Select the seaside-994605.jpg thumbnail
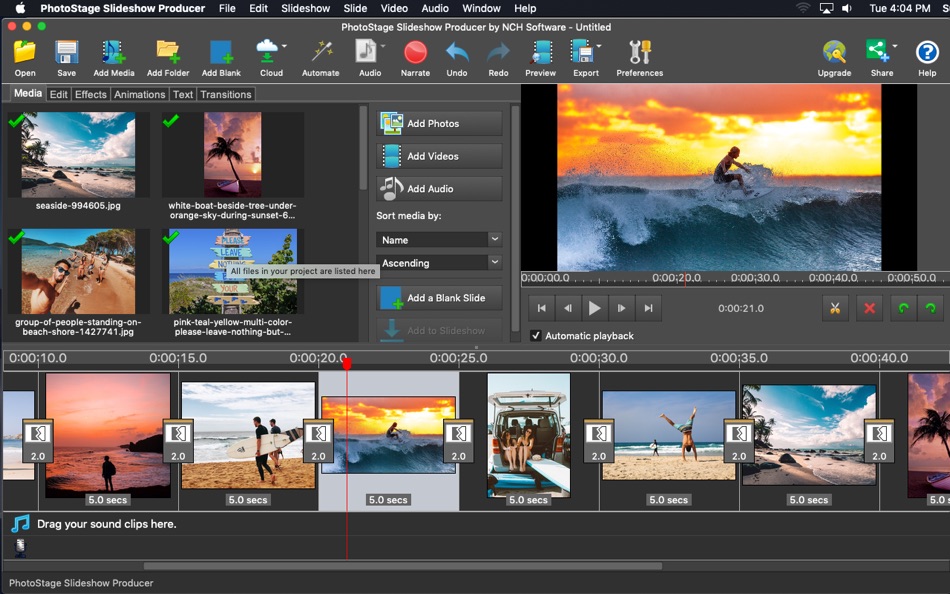 click(x=78, y=155)
